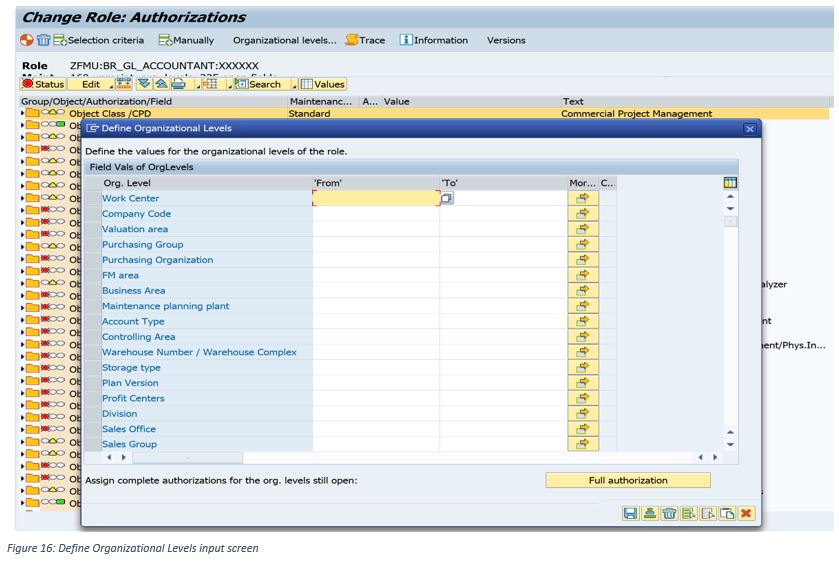This screenshot has height=561, width=839.
Task: Click multiple selection arrow for Company Code
Action: [x=583, y=214]
